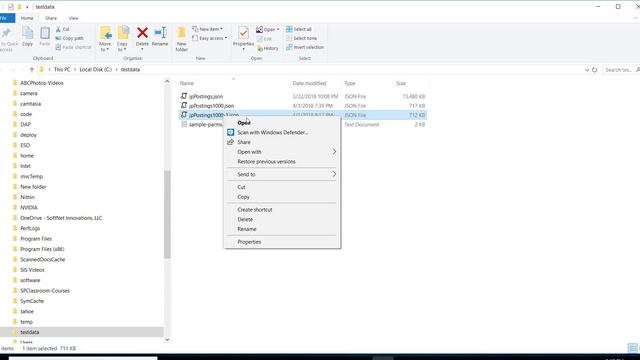Select the jpPostings1000.json file
The height and width of the screenshot is (360, 640).
tap(211, 106)
